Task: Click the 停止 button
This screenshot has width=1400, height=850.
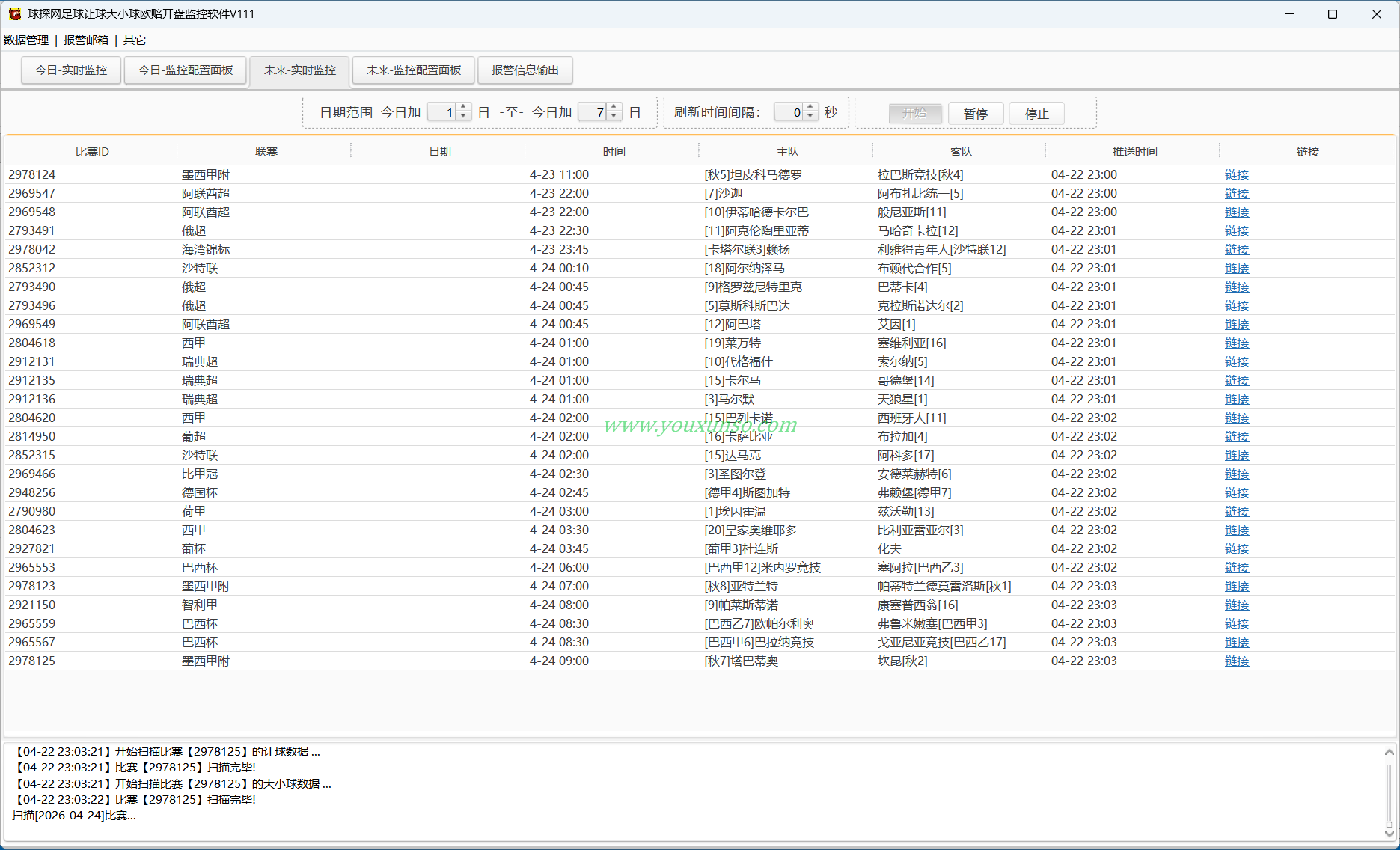Action: 1037,114
